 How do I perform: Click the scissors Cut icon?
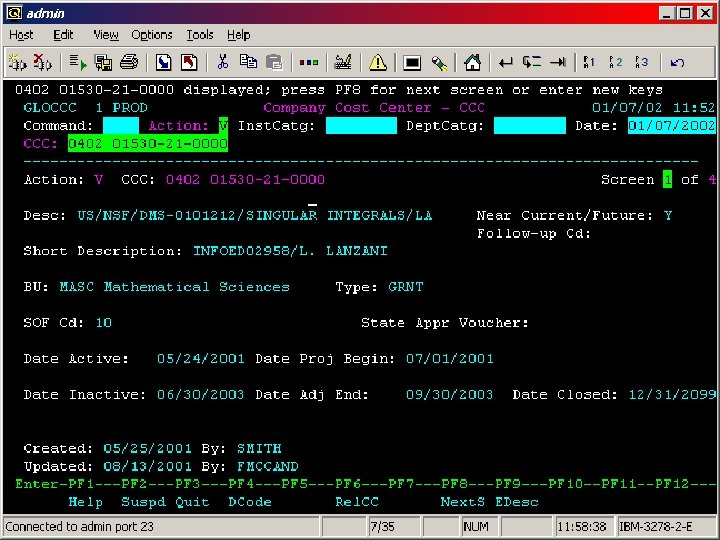click(223, 62)
